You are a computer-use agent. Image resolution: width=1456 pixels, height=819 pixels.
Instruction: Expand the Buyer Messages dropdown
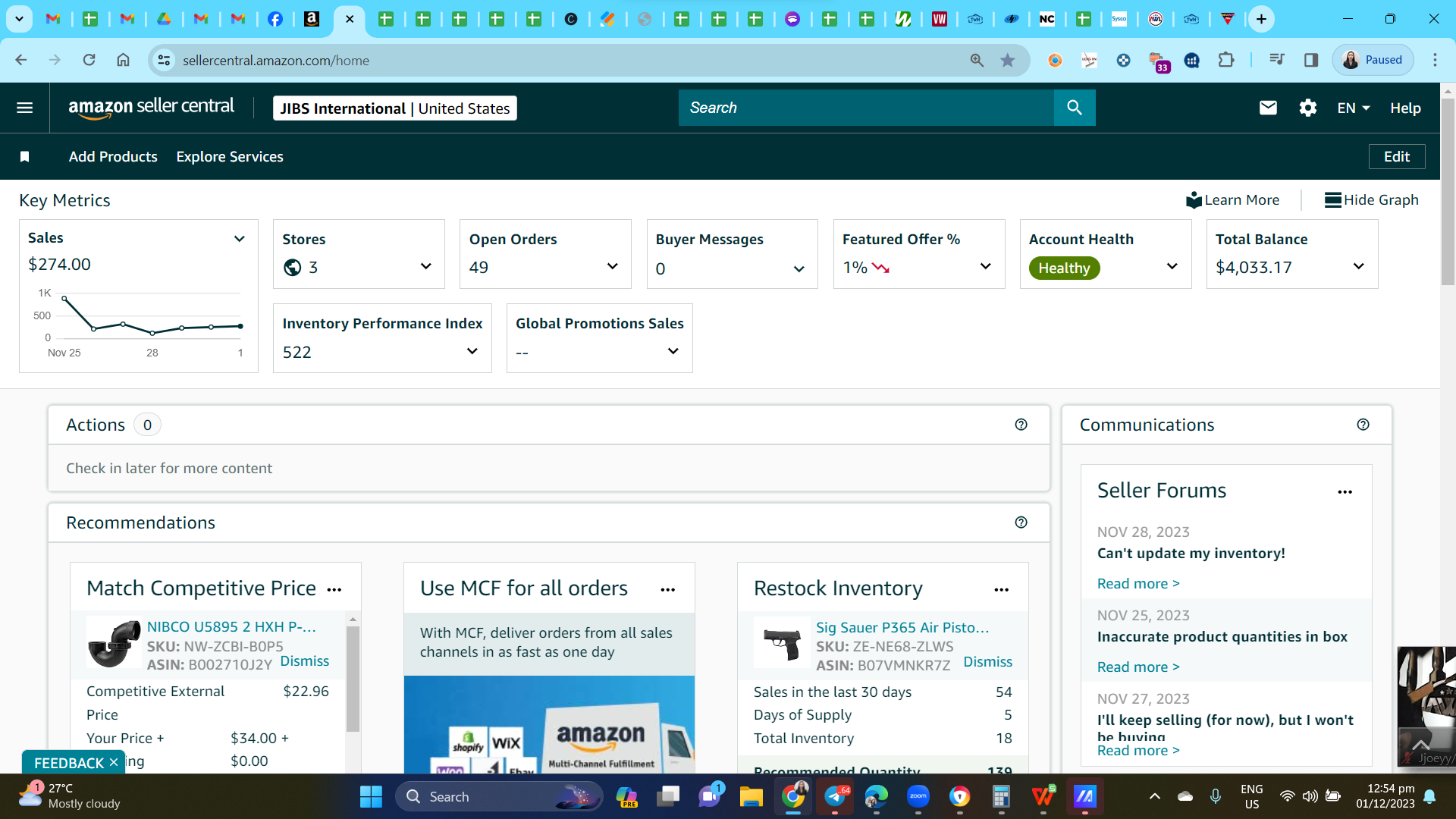[x=799, y=269]
